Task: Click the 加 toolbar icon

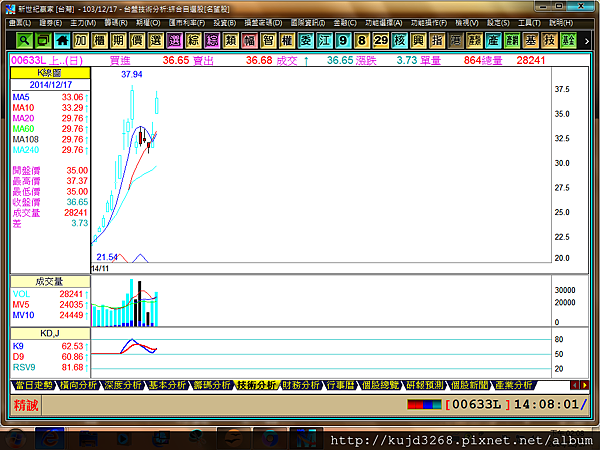Action: (80, 41)
